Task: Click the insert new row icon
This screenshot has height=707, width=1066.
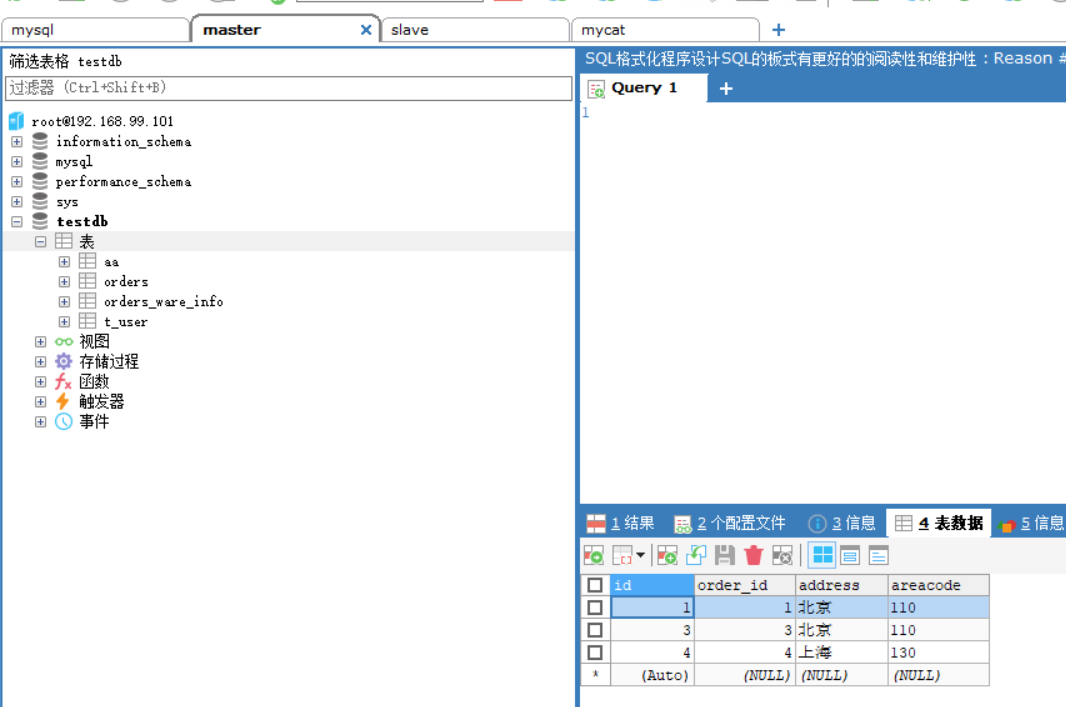Action: [x=667, y=555]
